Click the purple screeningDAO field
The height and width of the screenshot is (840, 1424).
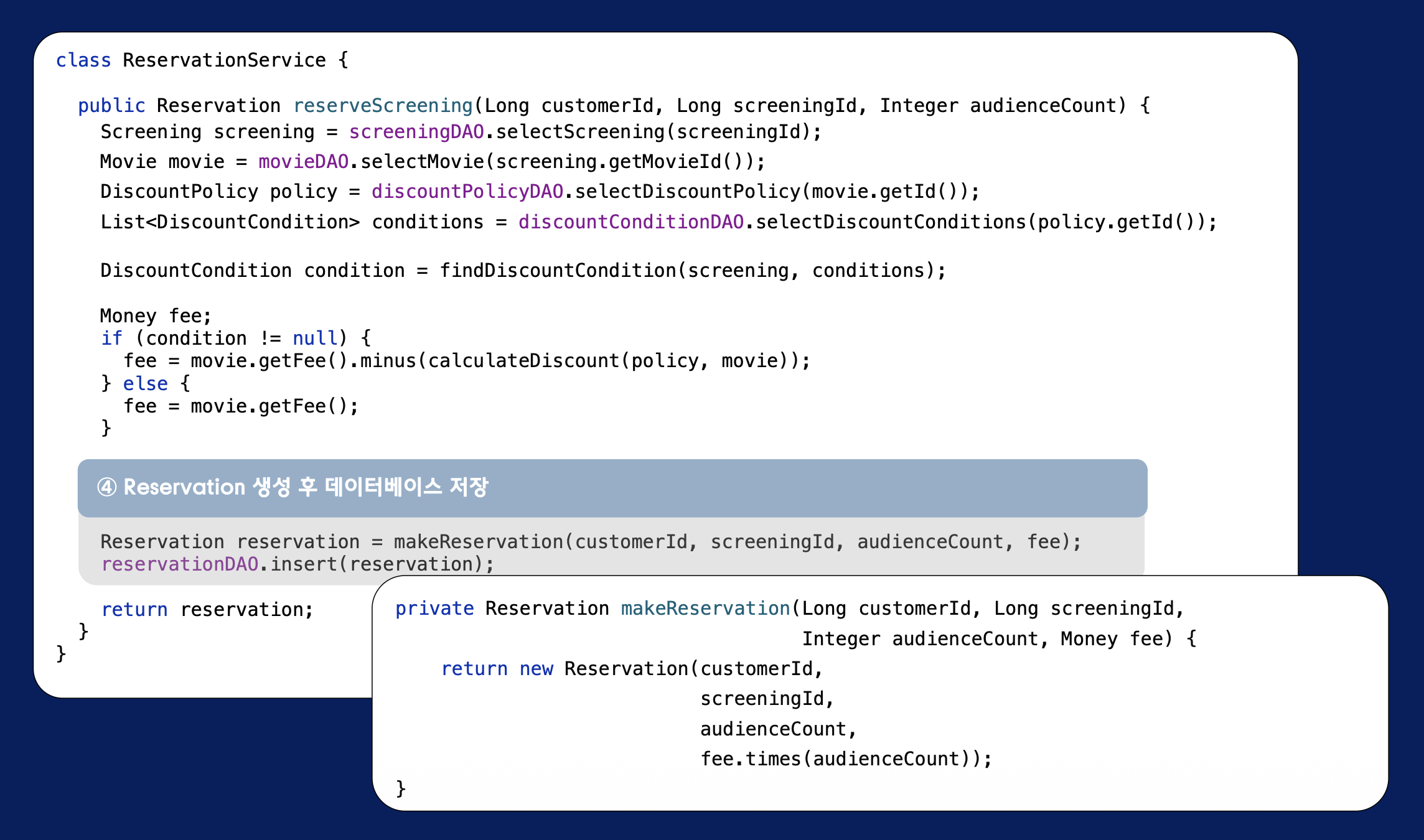pyautogui.click(x=416, y=132)
